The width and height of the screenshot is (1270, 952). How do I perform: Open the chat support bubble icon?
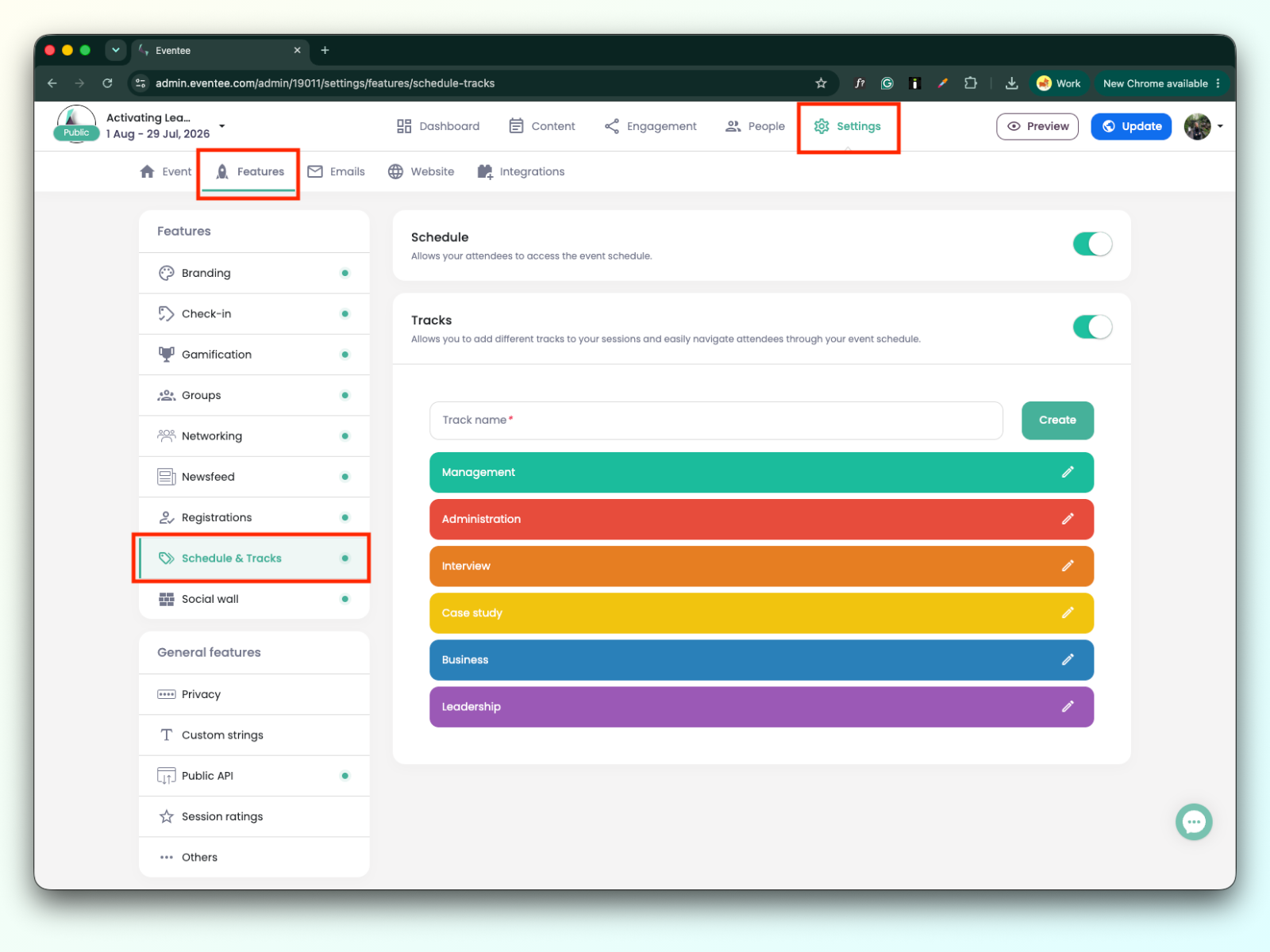tap(1194, 822)
